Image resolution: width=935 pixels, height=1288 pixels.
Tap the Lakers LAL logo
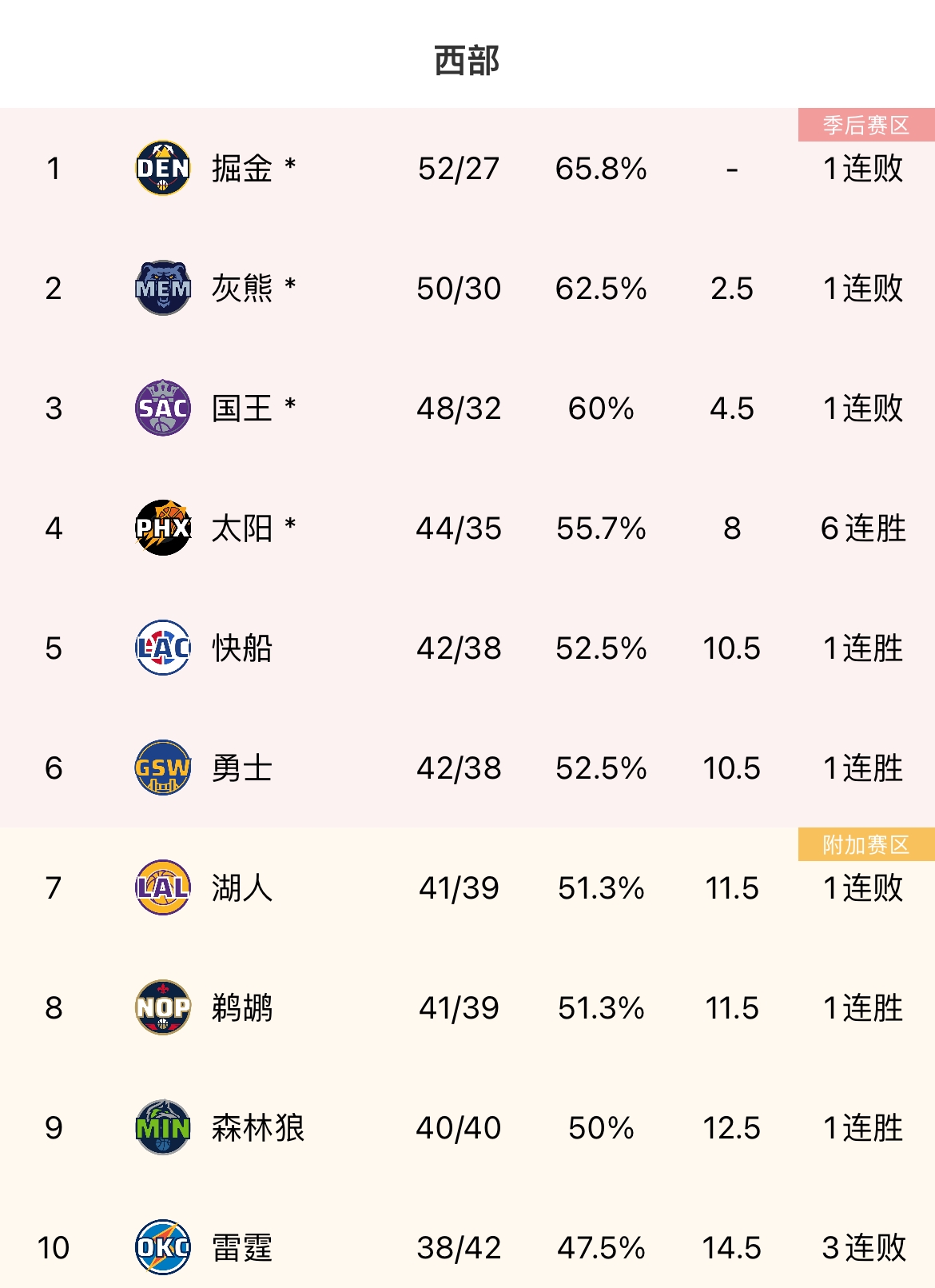163,887
